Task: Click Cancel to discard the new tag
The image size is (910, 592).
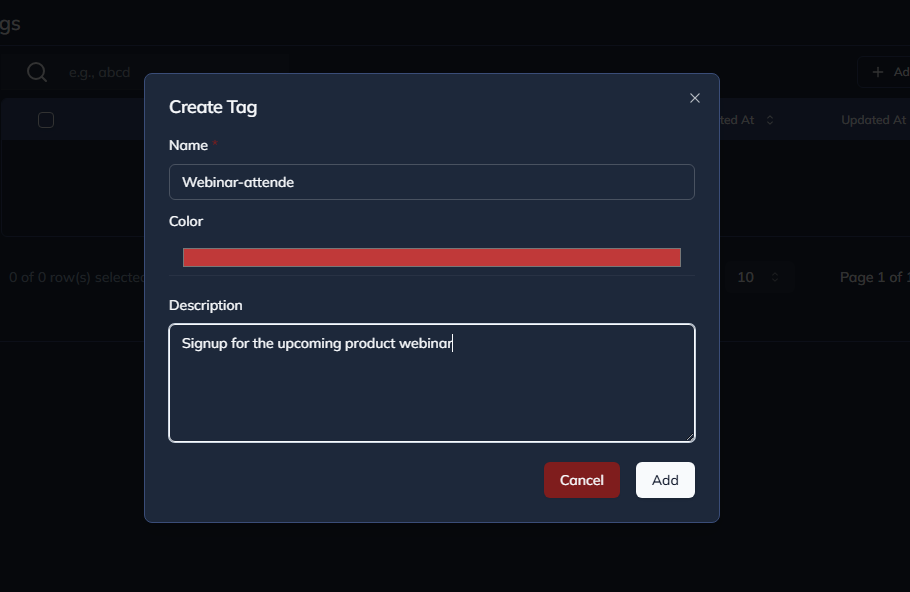Action: pos(582,480)
